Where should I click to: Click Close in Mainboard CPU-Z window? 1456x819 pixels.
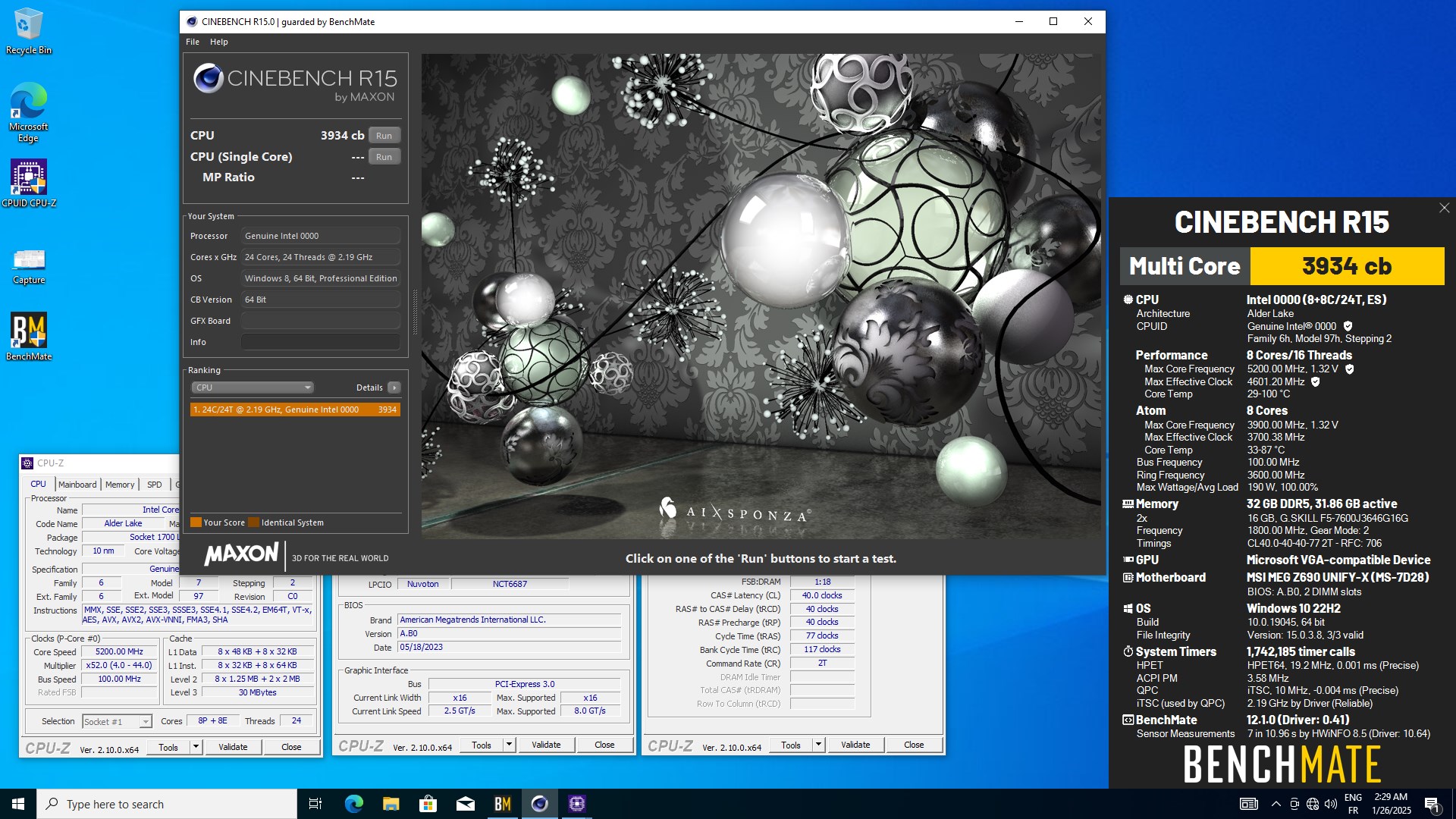(x=604, y=745)
